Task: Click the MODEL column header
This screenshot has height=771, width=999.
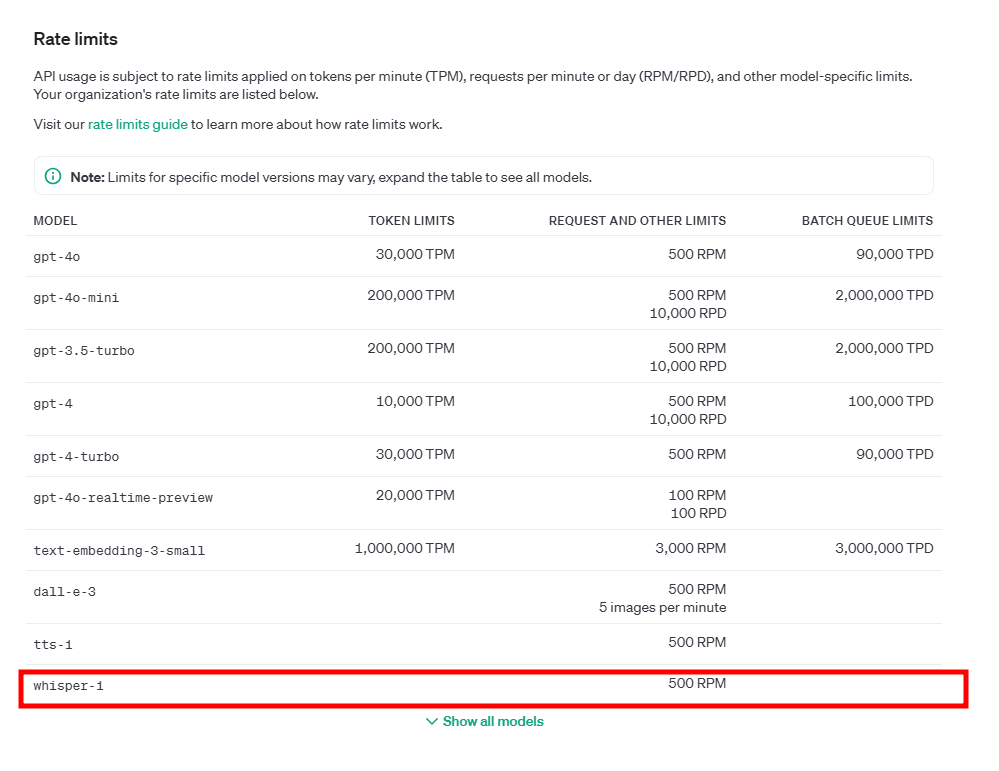Action: coord(55,220)
